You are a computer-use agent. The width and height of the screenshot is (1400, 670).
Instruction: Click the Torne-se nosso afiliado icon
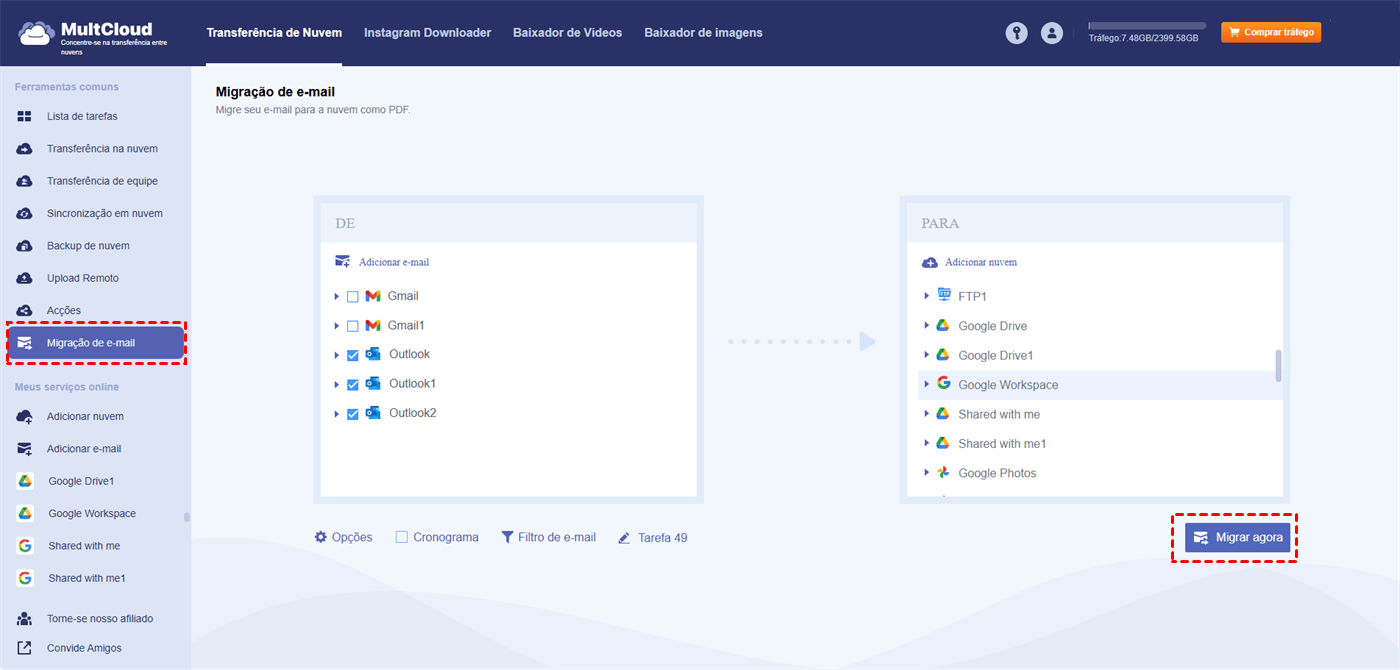pyautogui.click(x=25, y=618)
